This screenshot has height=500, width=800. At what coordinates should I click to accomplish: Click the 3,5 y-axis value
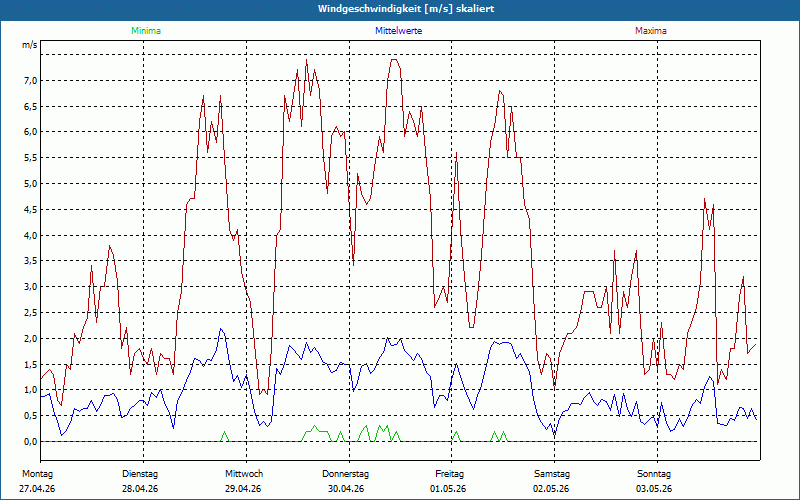pyautogui.click(x=30, y=261)
